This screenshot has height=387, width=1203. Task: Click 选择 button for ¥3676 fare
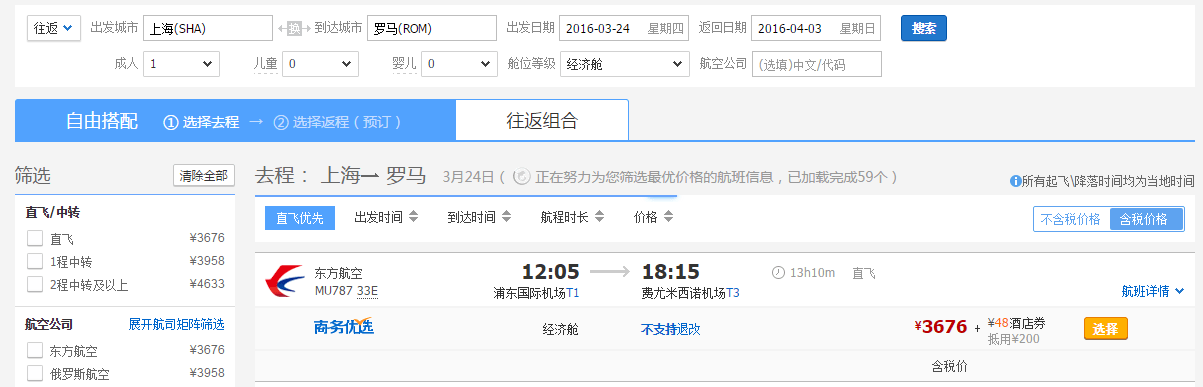point(1106,328)
